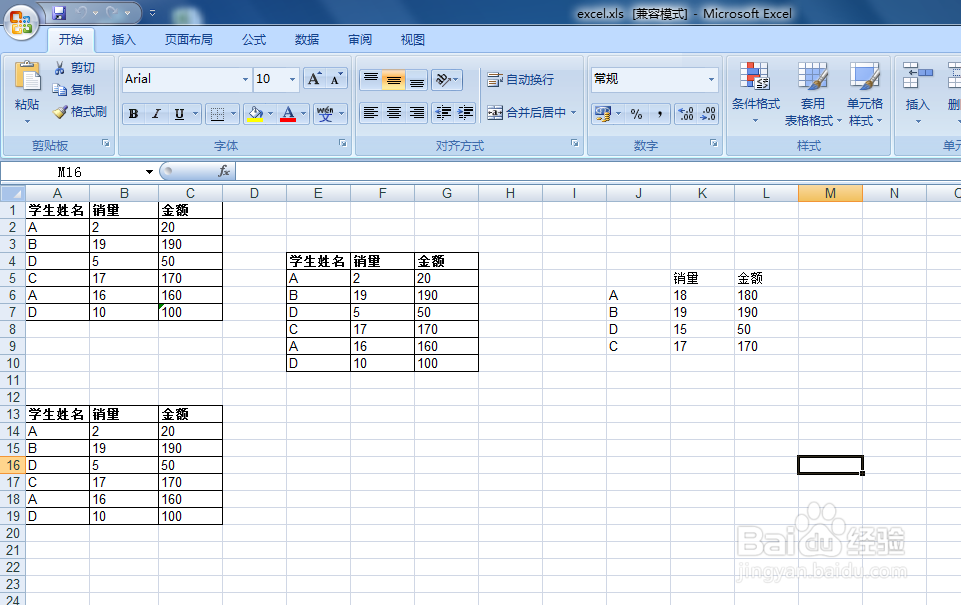The image size is (961, 605).
Task: Copy selection with the Copy icon
Action: [59, 89]
